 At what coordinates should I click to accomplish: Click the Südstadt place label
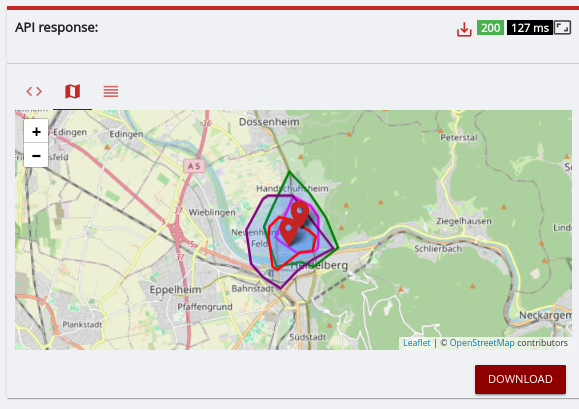coord(308,337)
